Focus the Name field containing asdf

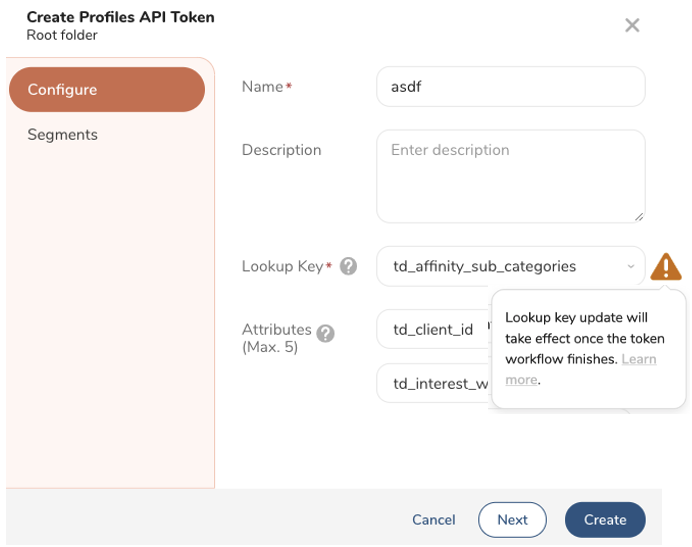pyautogui.click(x=510, y=87)
